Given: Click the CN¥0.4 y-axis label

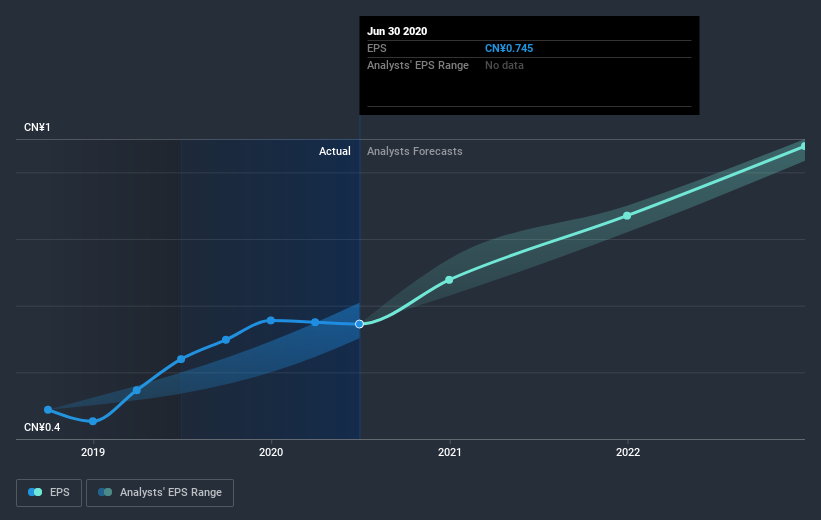Looking at the screenshot, I should 42,427.
